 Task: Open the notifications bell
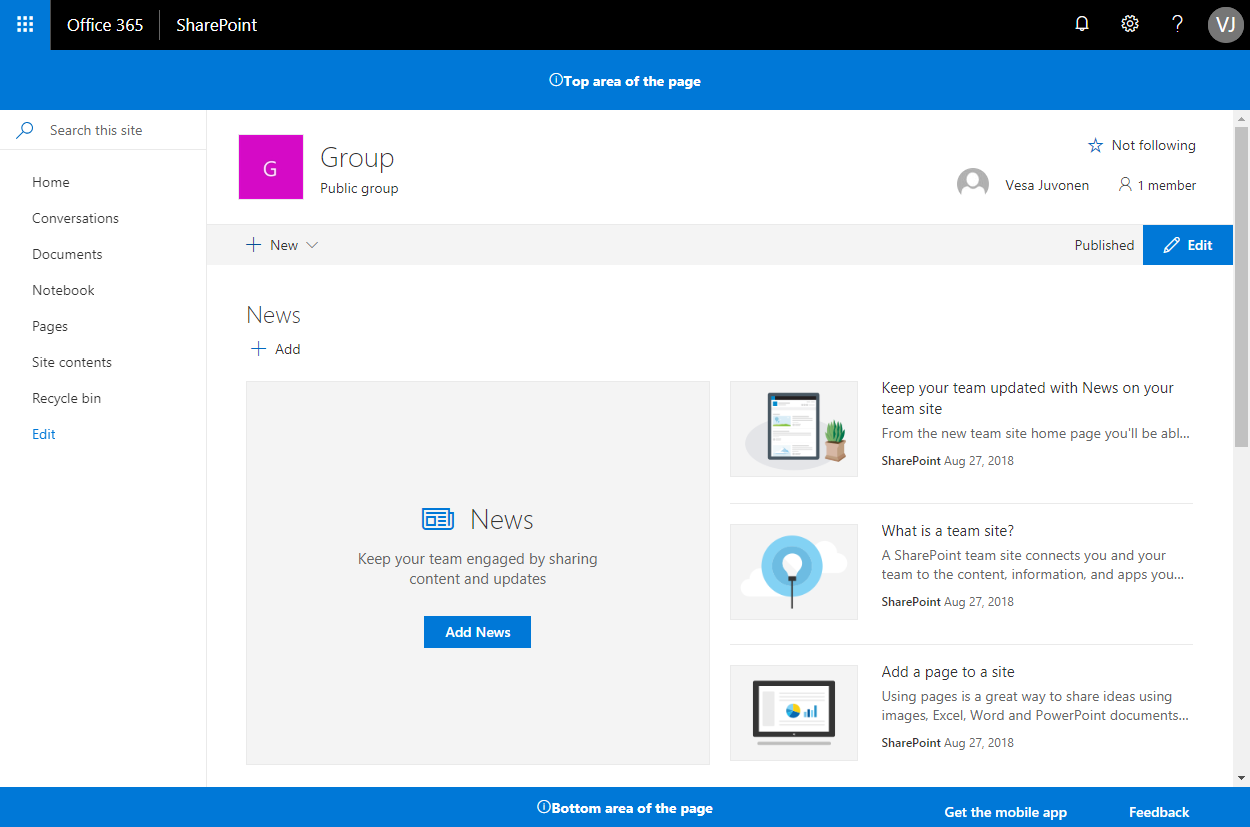pyautogui.click(x=1081, y=23)
